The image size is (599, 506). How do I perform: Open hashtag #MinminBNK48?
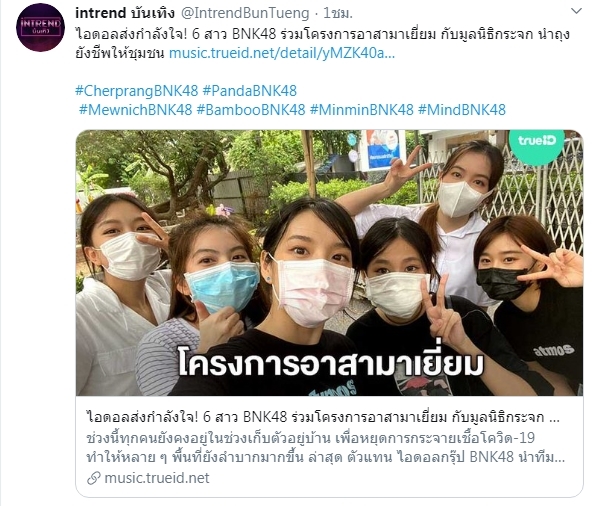(362, 110)
